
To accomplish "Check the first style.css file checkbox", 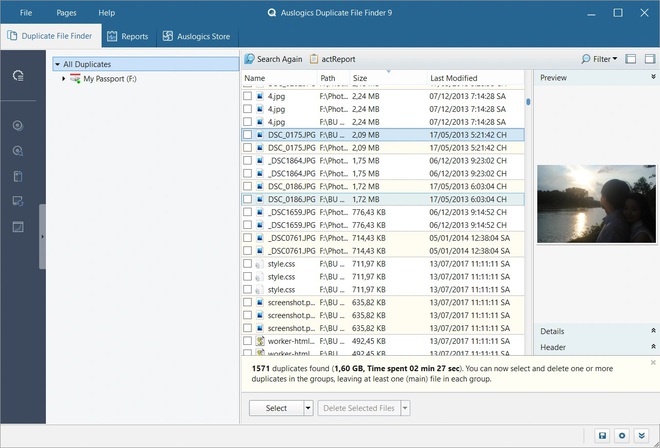I will click(x=248, y=264).
